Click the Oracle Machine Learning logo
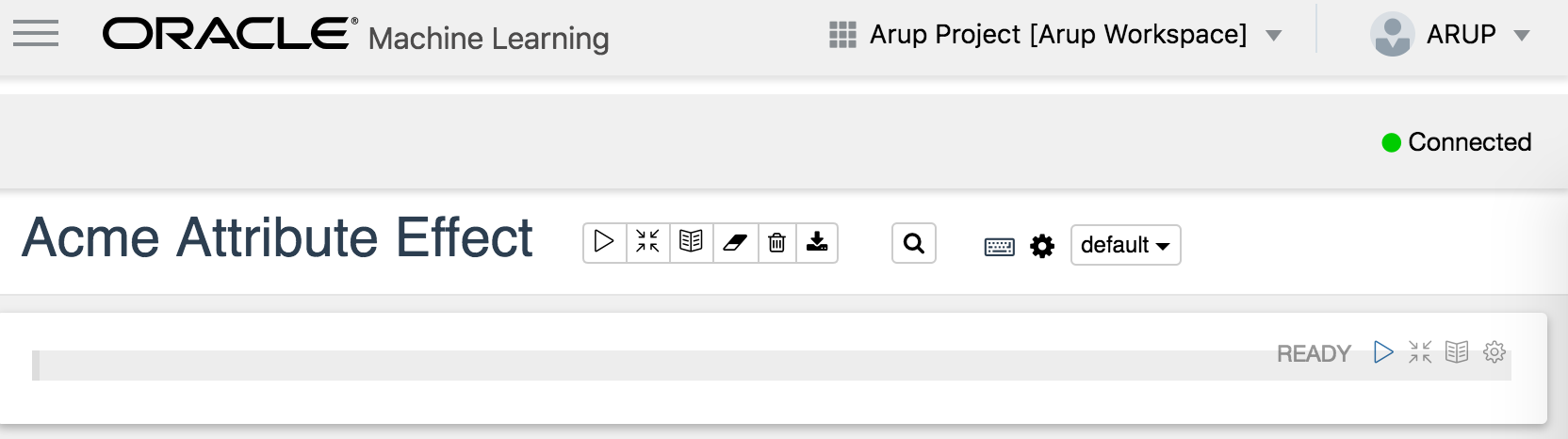 click(x=356, y=36)
